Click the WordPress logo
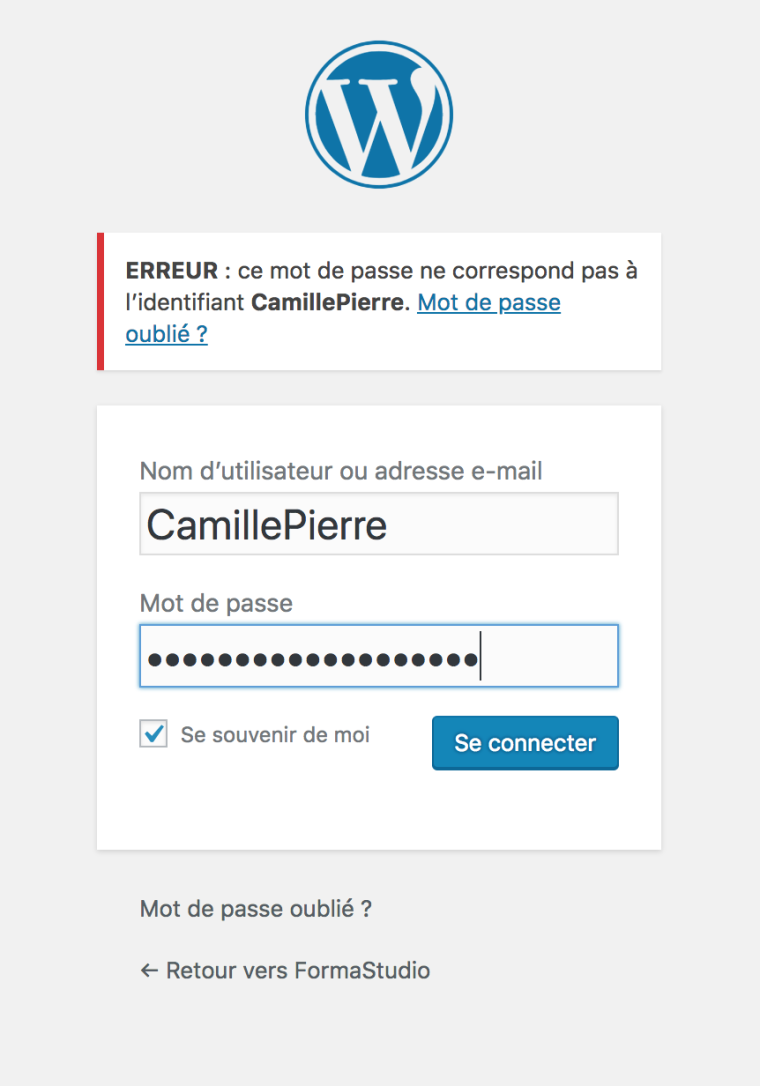 coord(379,114)
